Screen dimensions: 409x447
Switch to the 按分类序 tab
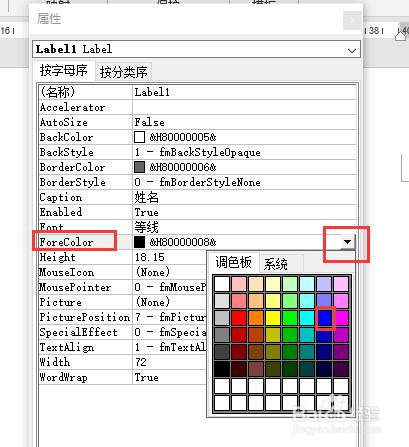(124, 72)
